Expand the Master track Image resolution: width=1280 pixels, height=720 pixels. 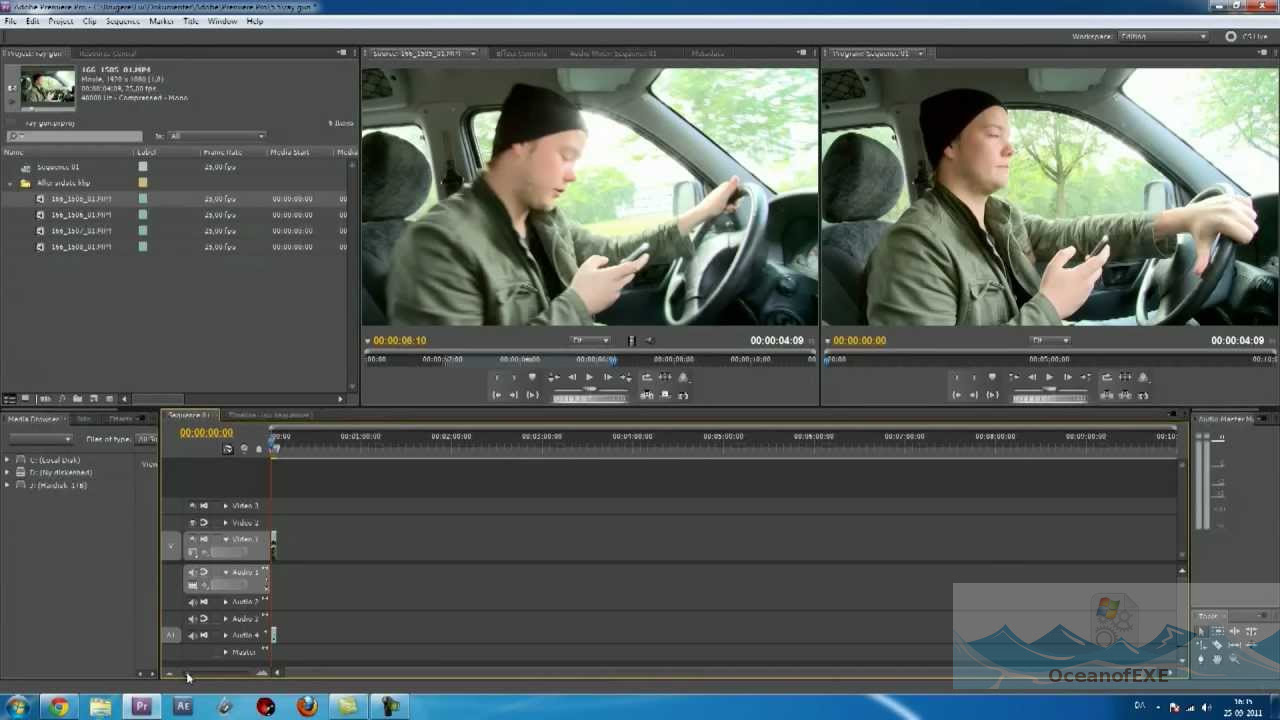click(225, 652)
